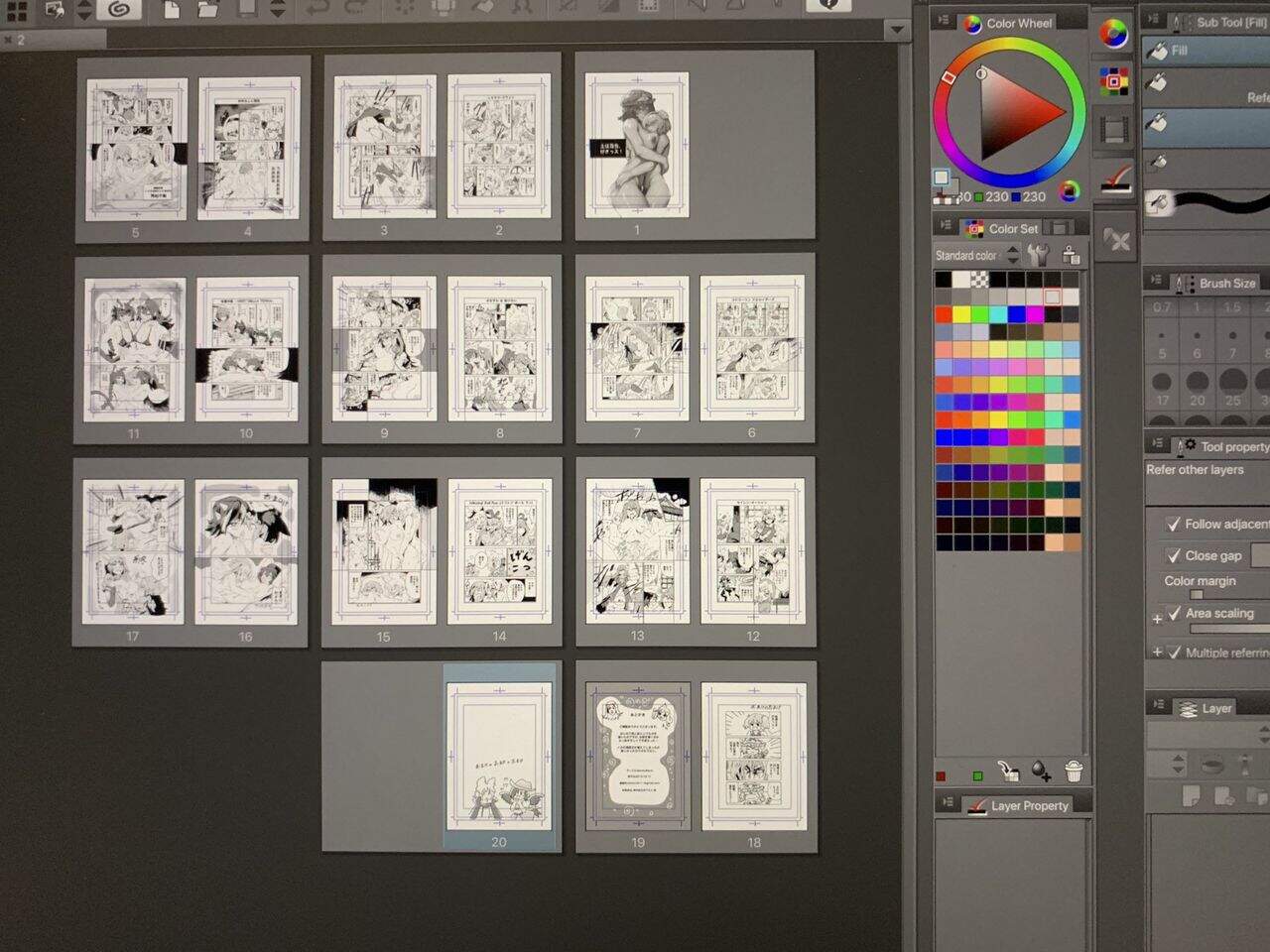Expand the Area scaling plus options

point(1157,618)
